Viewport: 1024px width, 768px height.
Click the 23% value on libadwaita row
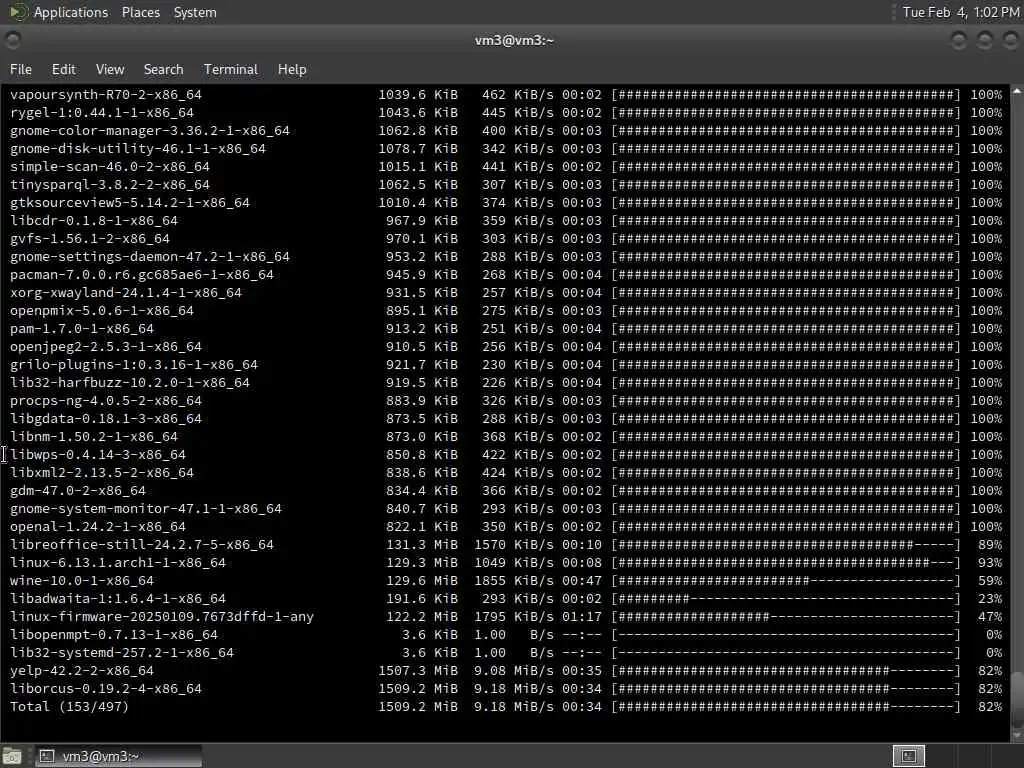coord(990,598)
